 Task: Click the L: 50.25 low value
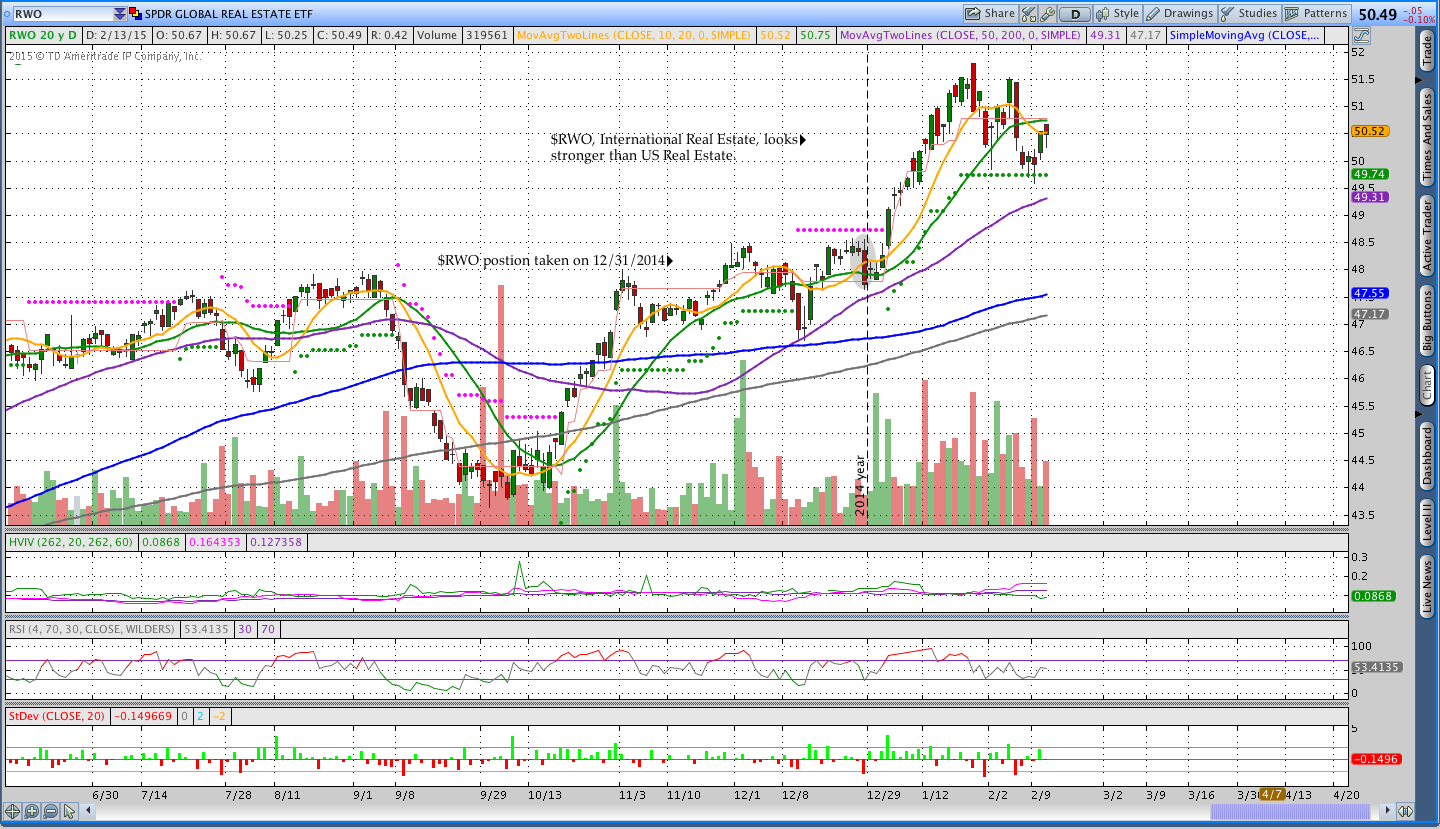click(287, 35)
